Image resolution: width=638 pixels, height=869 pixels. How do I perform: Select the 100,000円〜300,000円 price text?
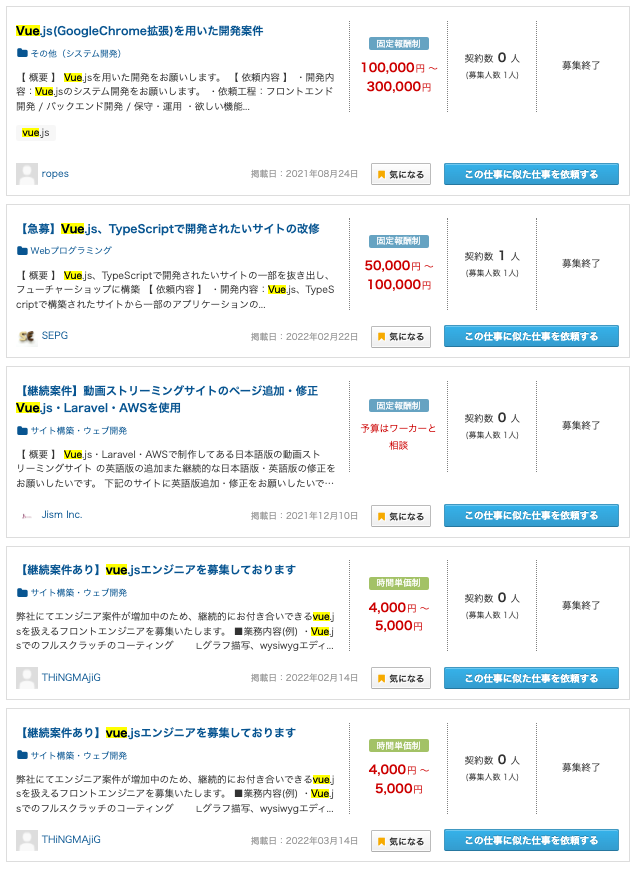(399, 77)
